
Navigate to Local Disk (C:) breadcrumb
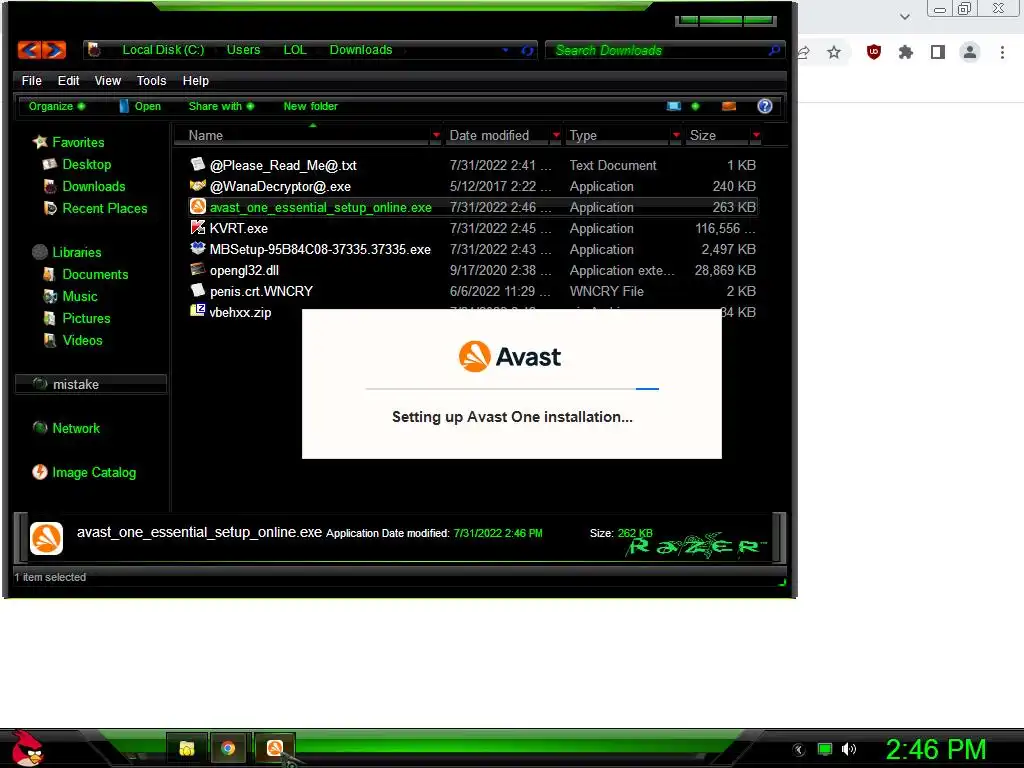[x=163, y=50]
